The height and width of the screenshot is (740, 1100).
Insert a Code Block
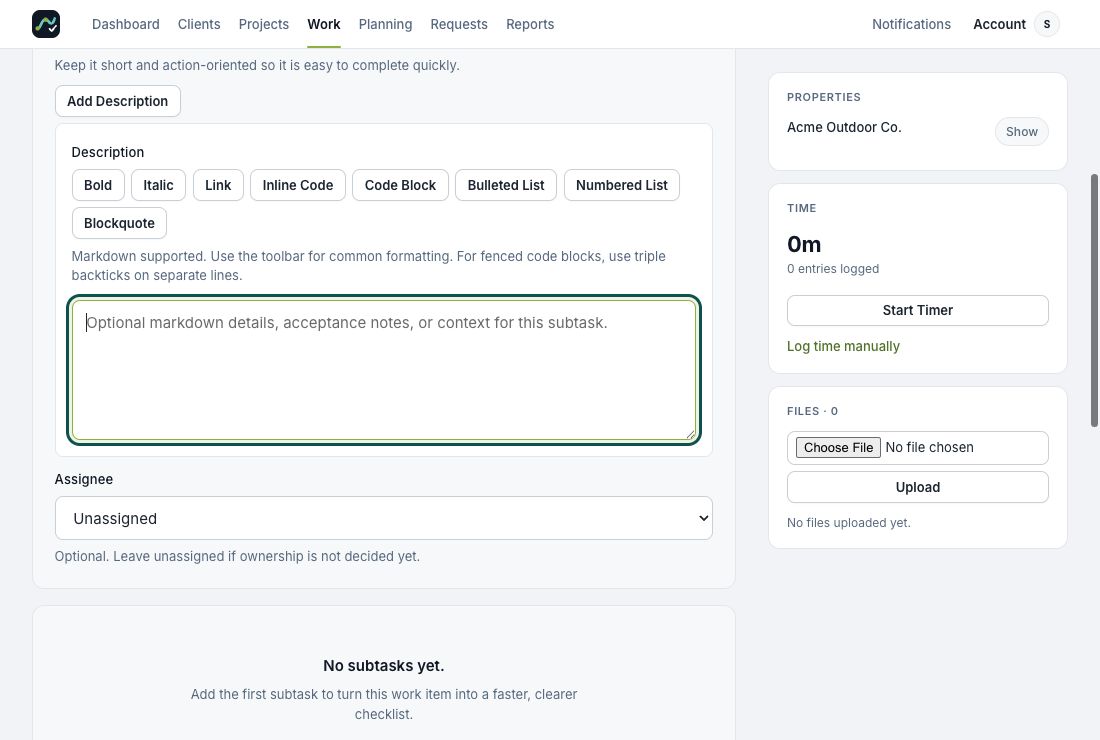[401, 185]
